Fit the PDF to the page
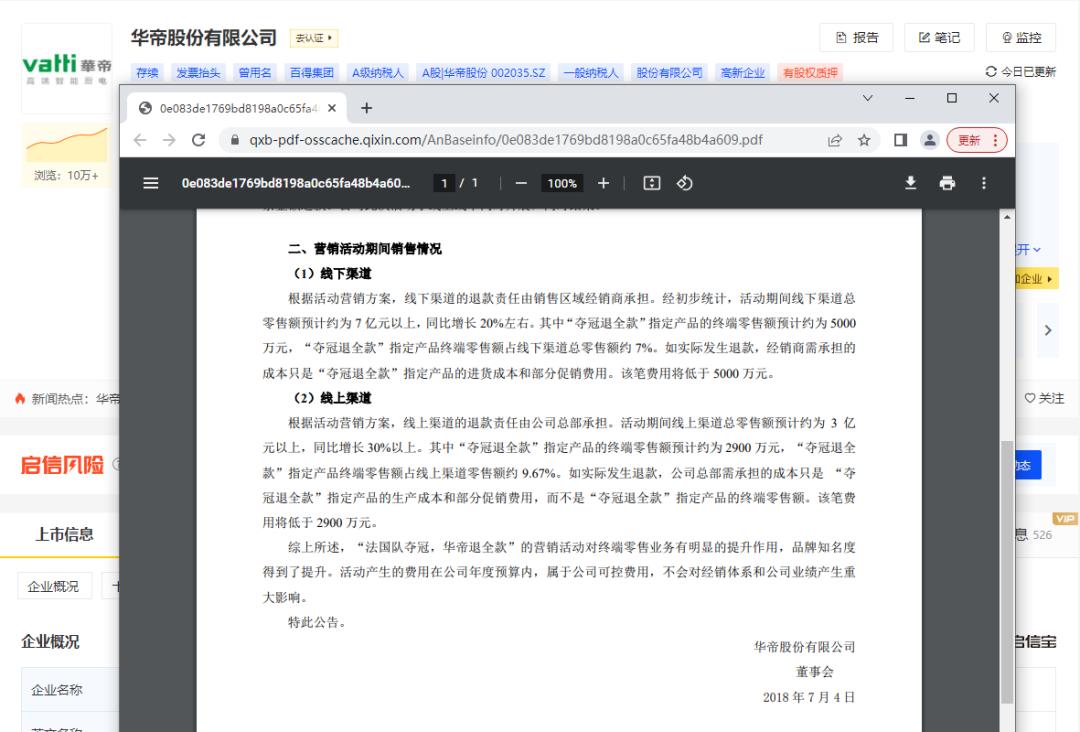 pos(649,183)
